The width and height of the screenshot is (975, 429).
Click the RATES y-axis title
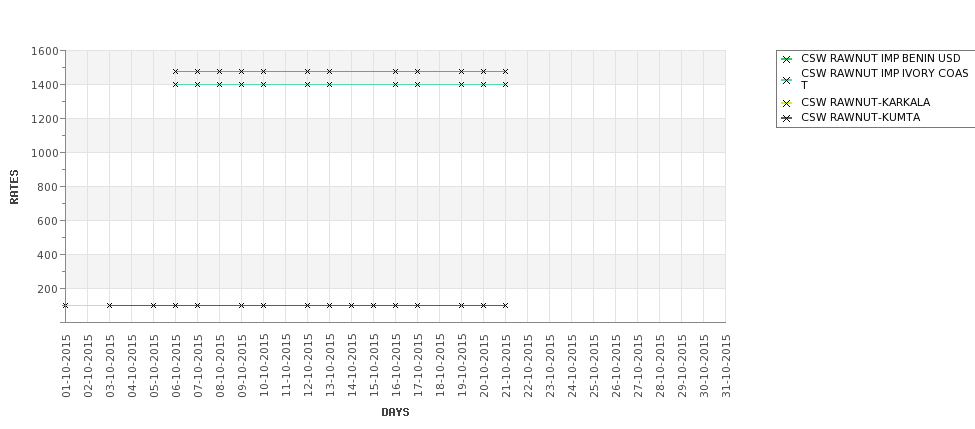[x=14, y=187]
